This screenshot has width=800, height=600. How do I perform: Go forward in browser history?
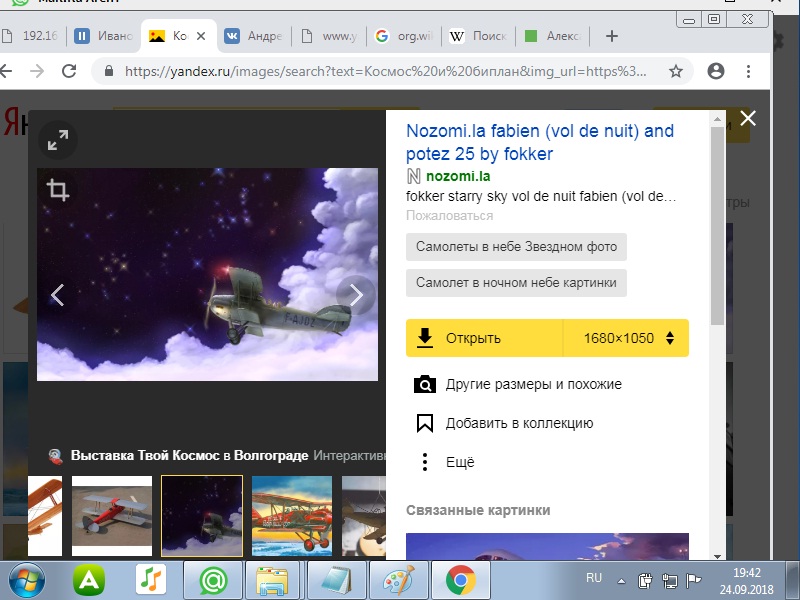(x=37, y=71)
